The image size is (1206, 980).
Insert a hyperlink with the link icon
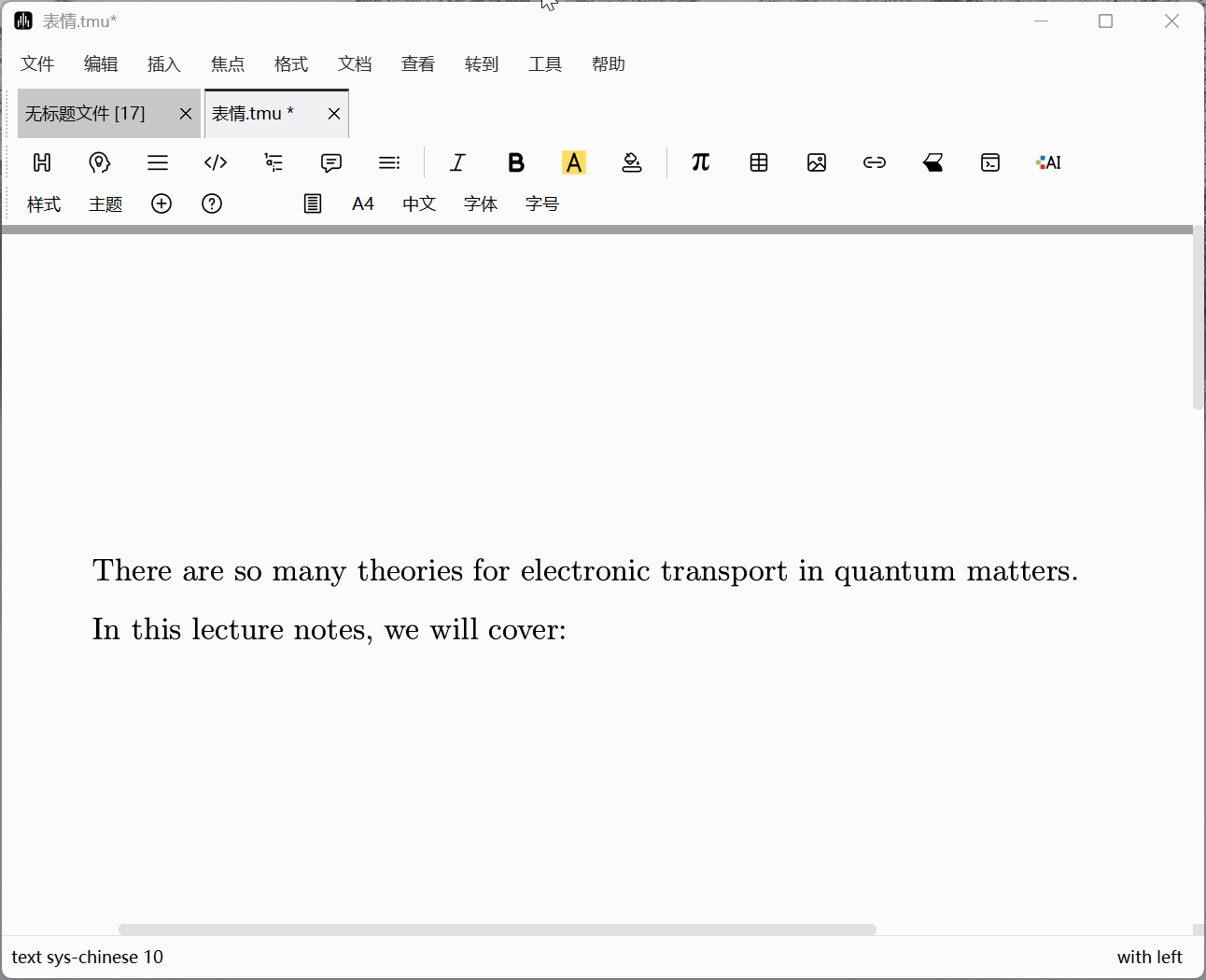(x=875, y=162)
